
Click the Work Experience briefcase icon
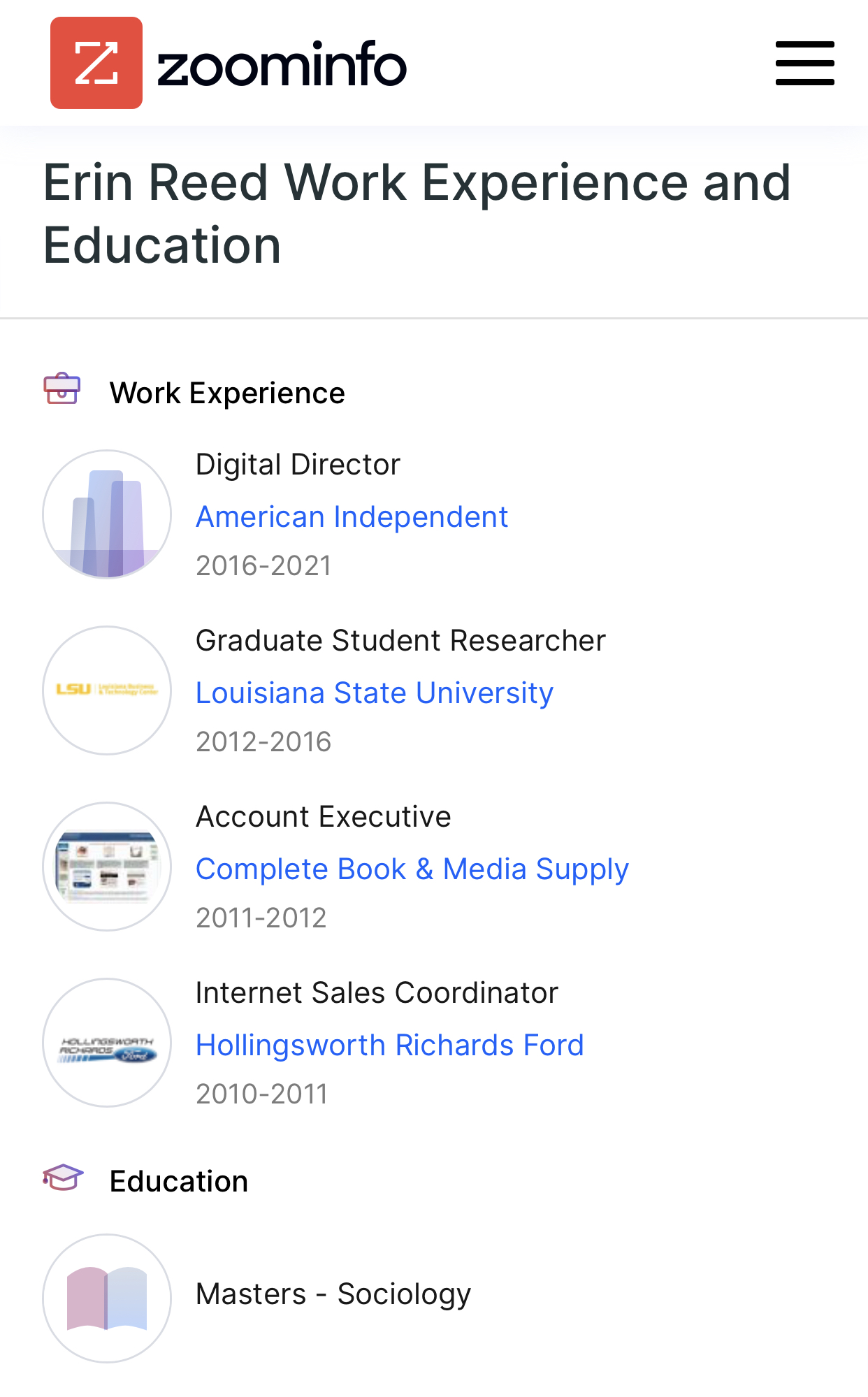62,389
